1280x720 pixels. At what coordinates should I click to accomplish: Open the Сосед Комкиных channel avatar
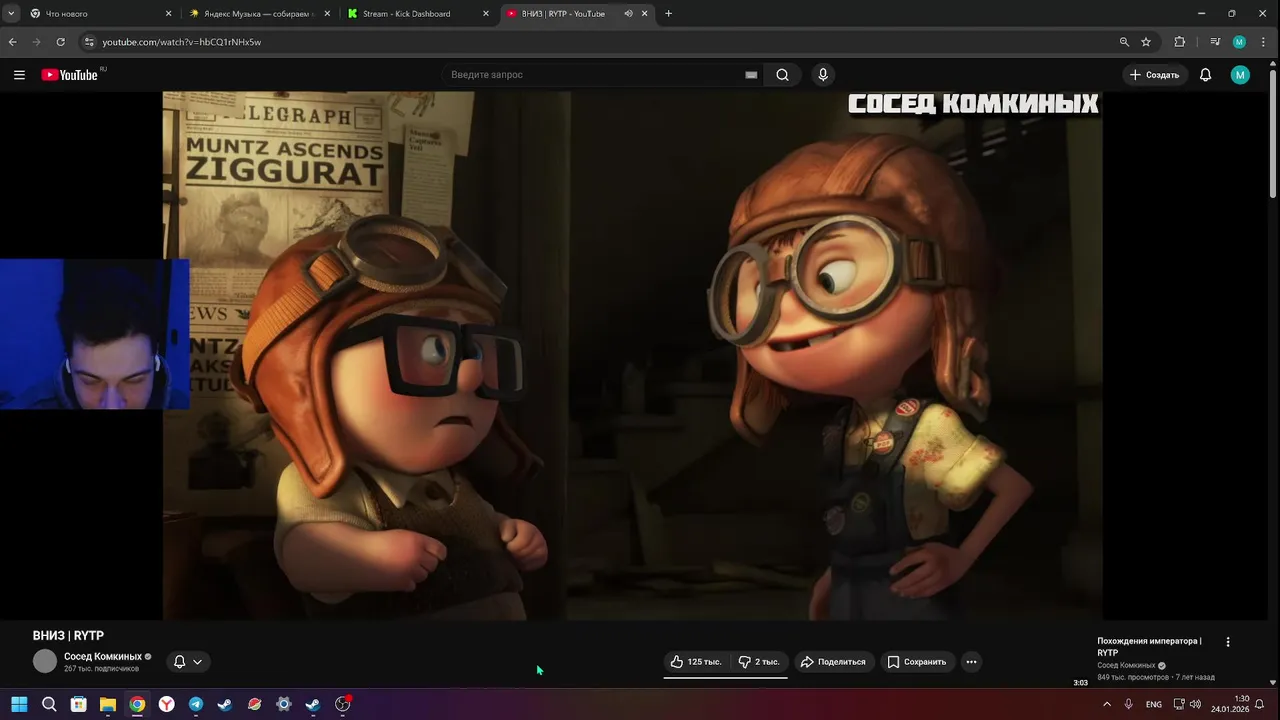(45, 661)
